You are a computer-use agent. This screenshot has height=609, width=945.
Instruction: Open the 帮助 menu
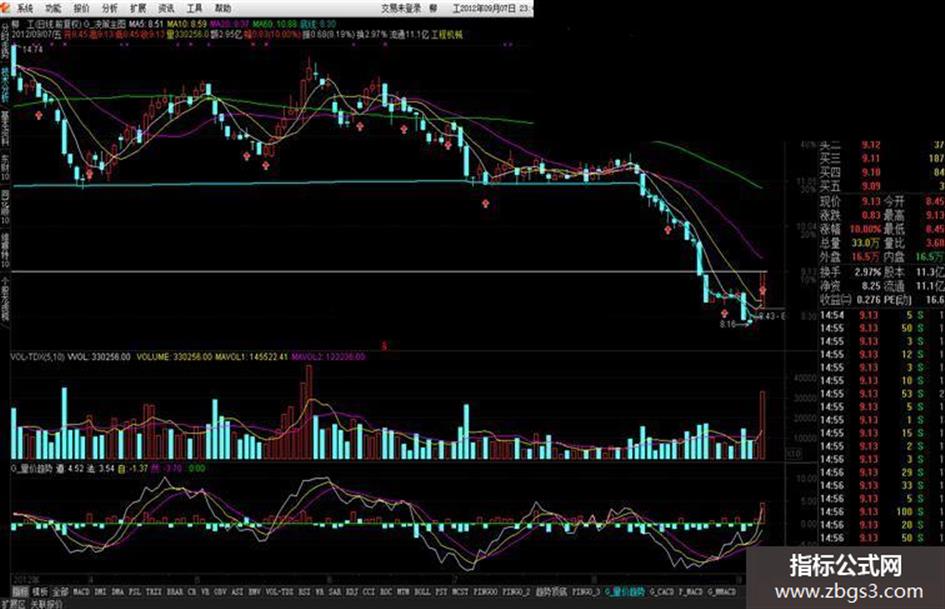pyautogui.click(x=223, y=8)
